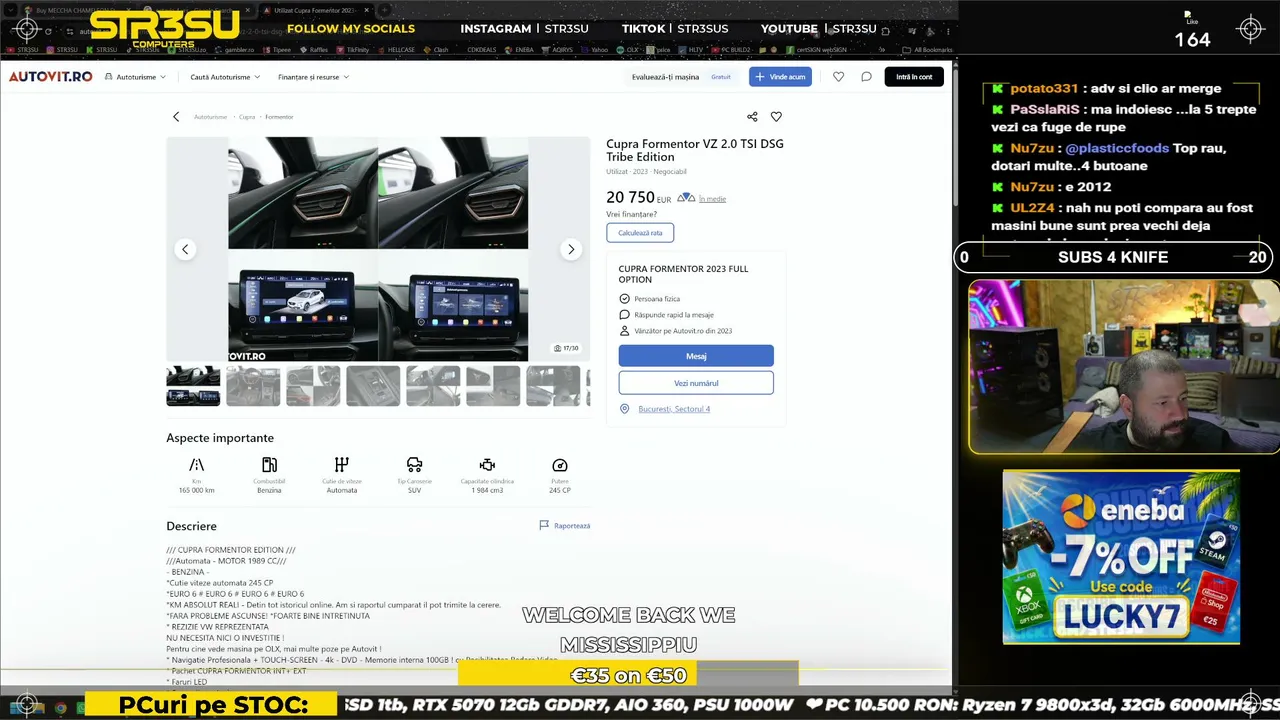Click the 245 CP power value
1280x720 pixels.
point(560,490)
